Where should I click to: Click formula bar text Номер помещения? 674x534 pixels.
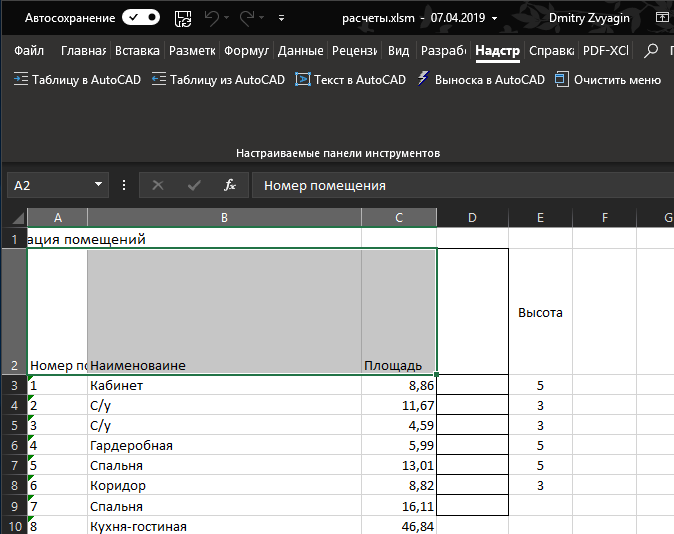(325, 186)
